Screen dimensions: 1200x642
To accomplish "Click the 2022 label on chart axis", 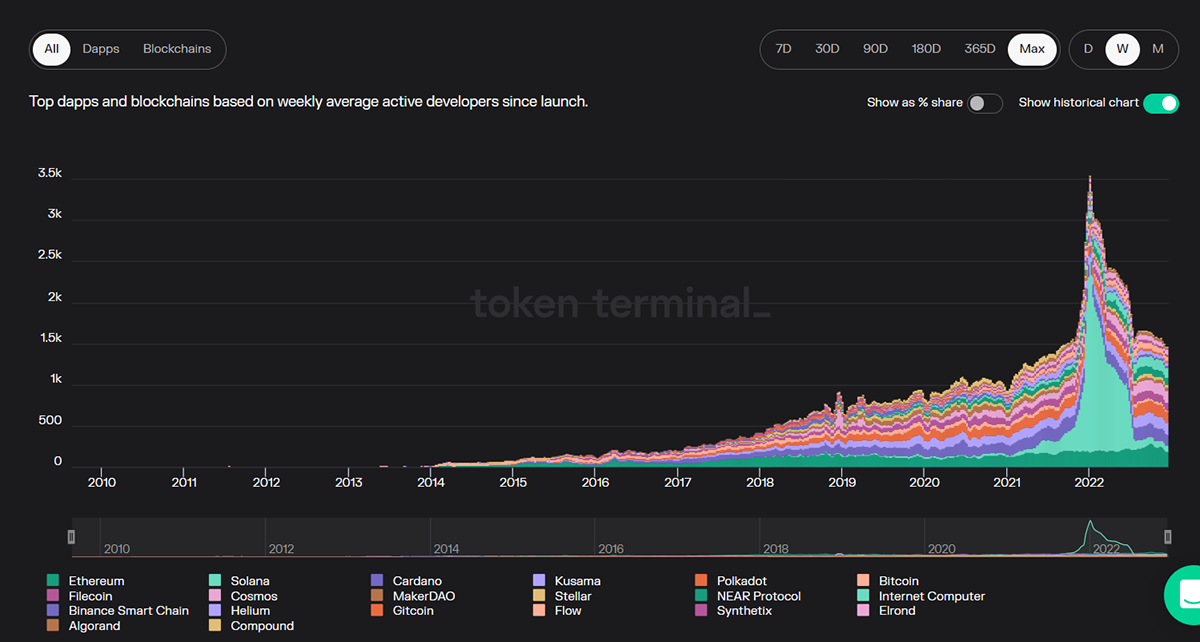I will 1088,482.
